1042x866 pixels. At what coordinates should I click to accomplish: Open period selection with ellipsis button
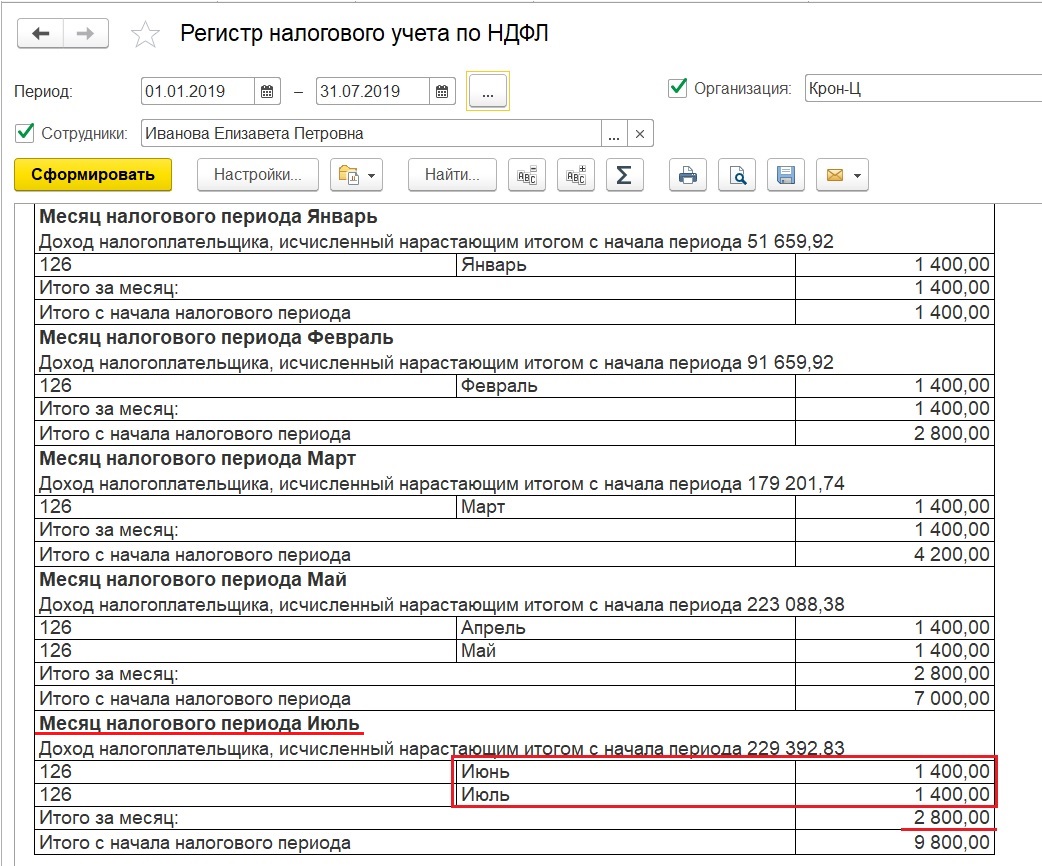point(488,91)
